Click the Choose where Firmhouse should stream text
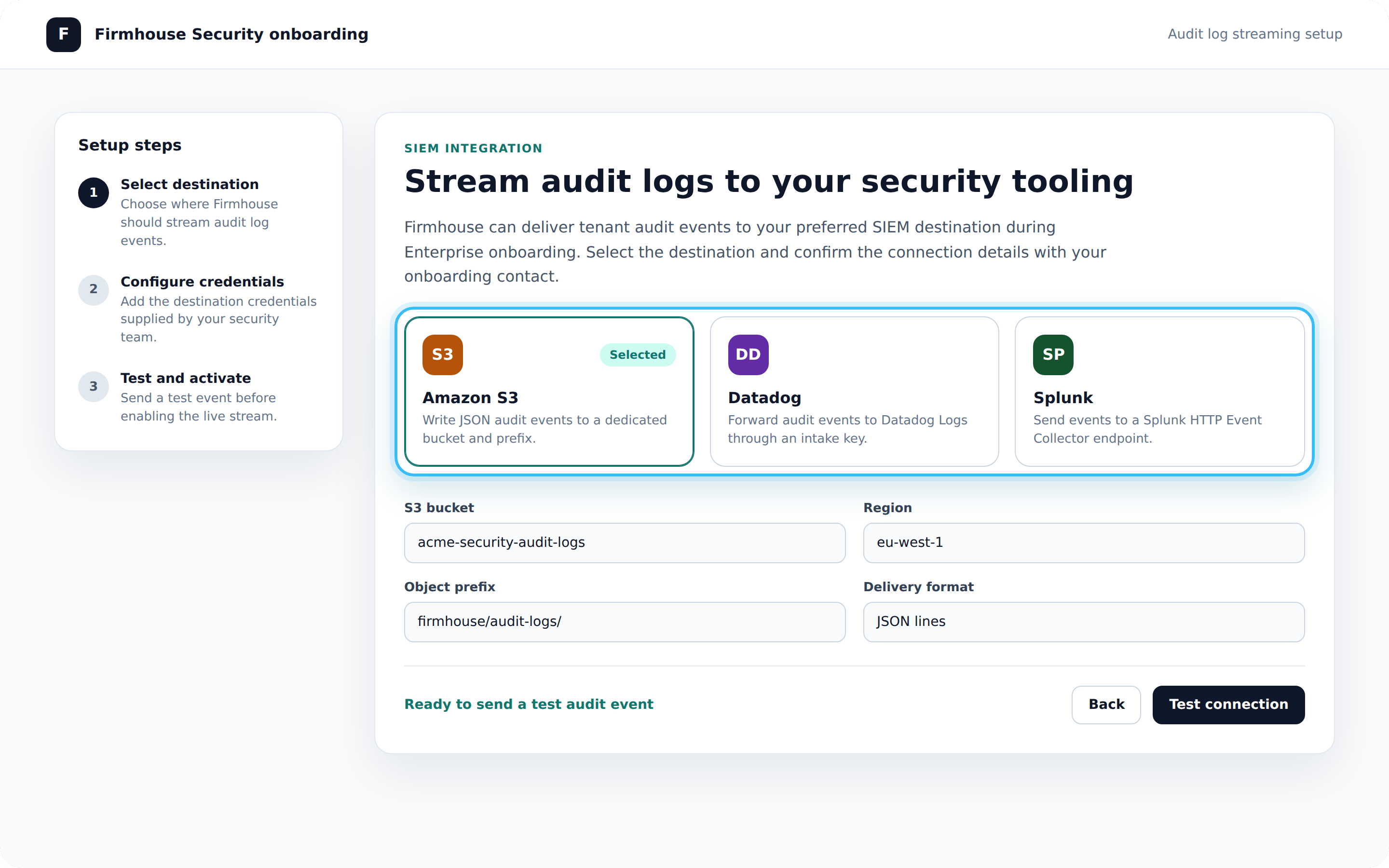The height and width of the screenshot is (868, 1389). (x=199, y=223)
